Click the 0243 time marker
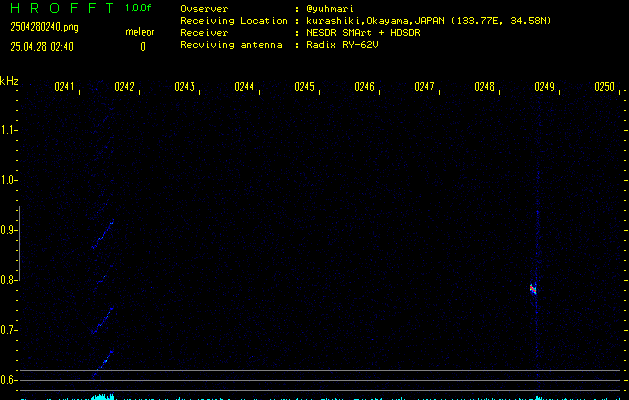The image size is (629, 400). (x=185, y=87)
